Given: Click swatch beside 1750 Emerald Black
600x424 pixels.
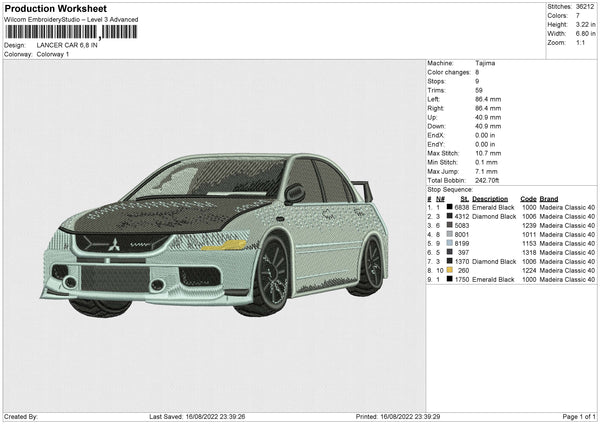Looking at the screenshot, I should click(x=450, y=279).
